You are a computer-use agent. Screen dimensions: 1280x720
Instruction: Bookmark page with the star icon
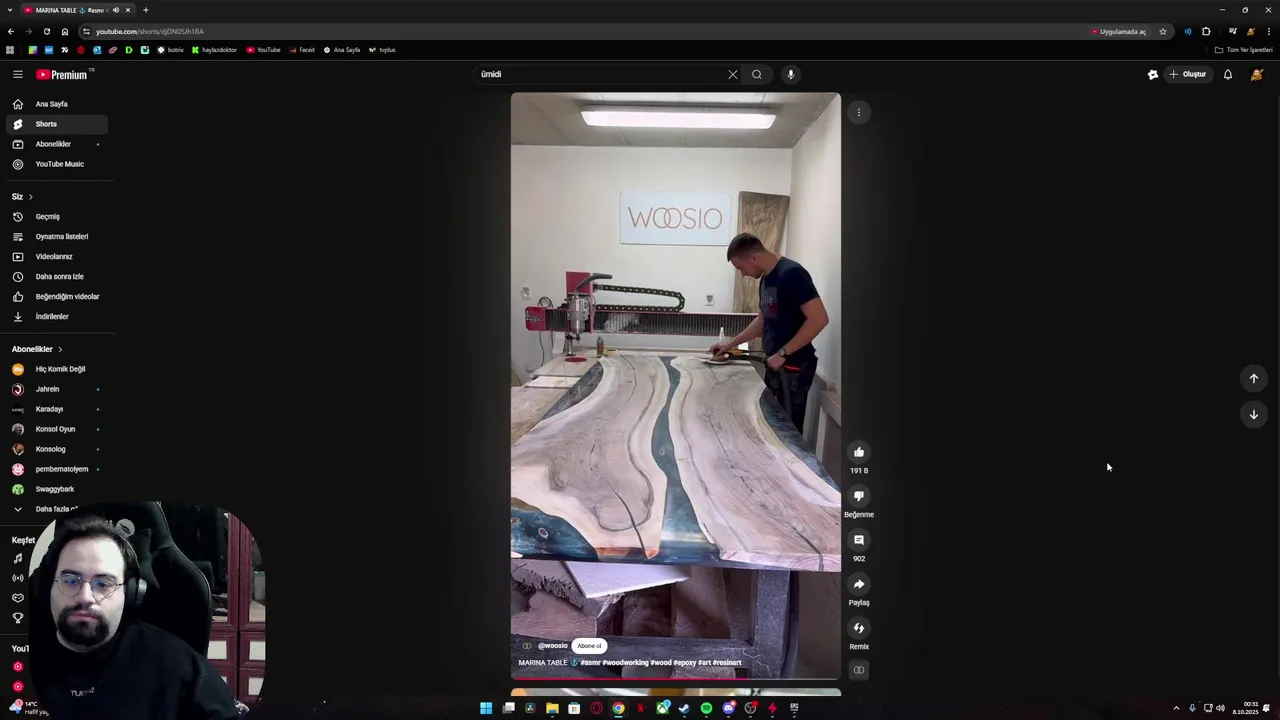coord(1163,32)
